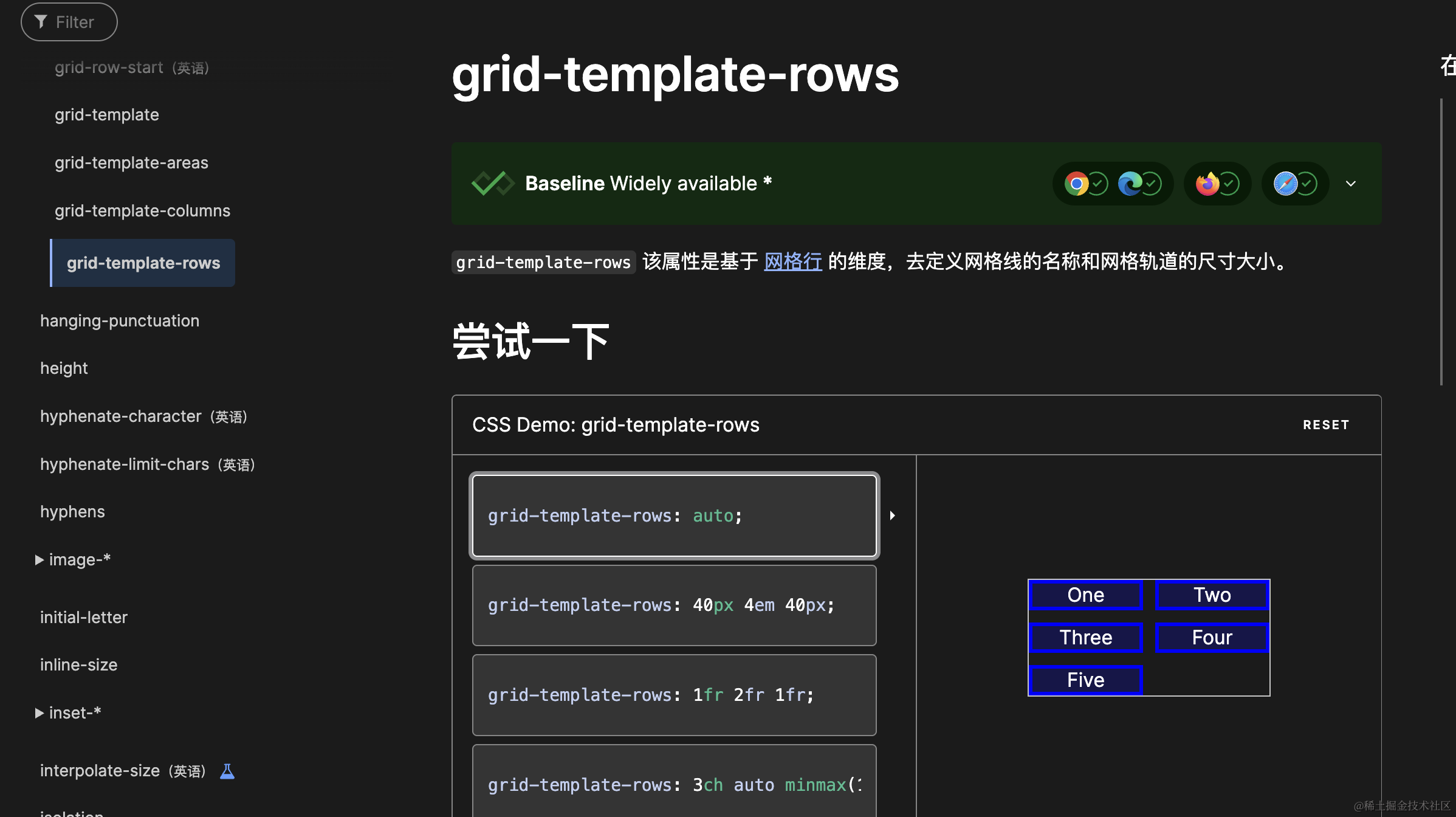Screen dimensions: 1456x817
Task: Click the Safari browser support icon
Action: coord(1285,184)
